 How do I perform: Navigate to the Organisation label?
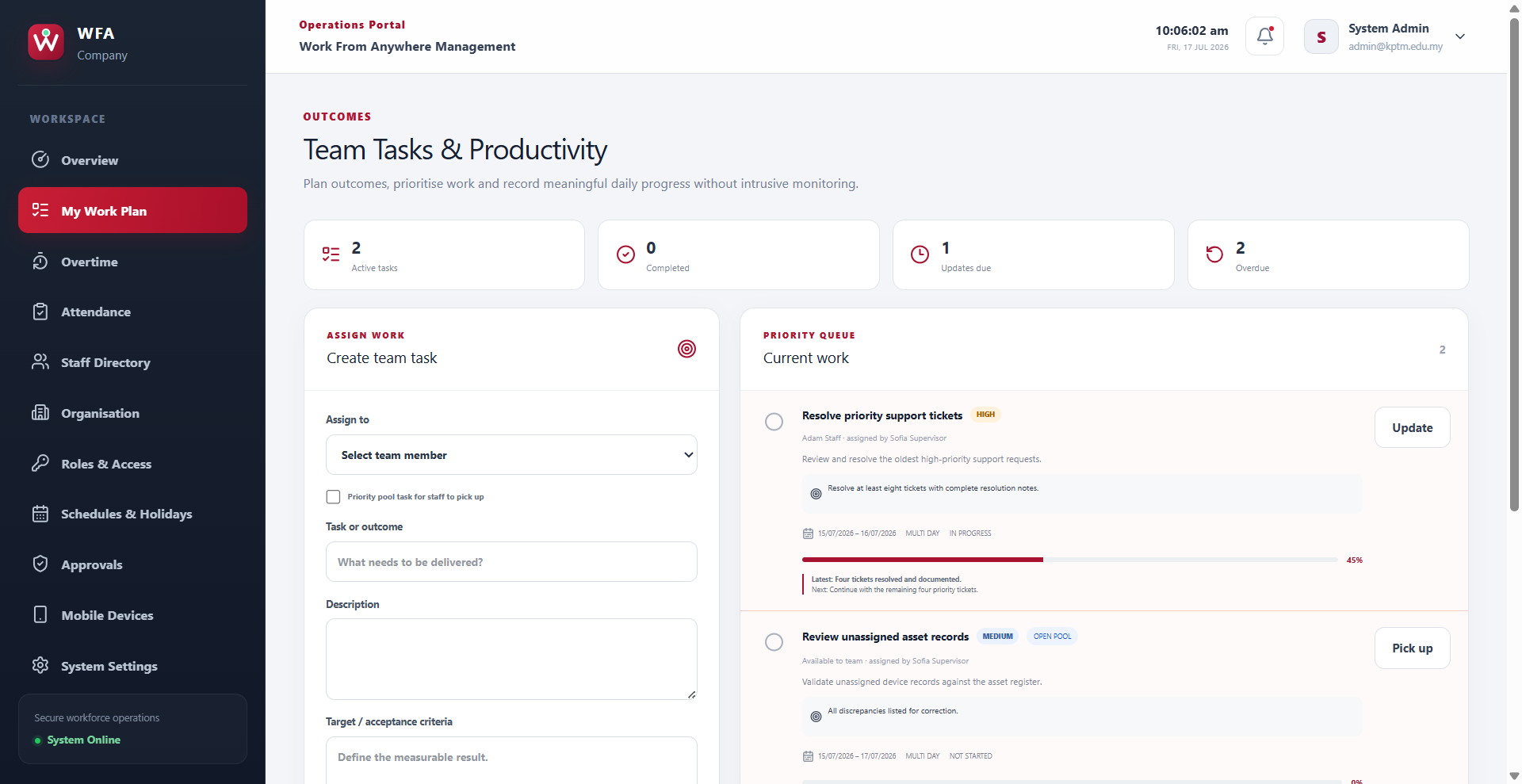point(100,413)
